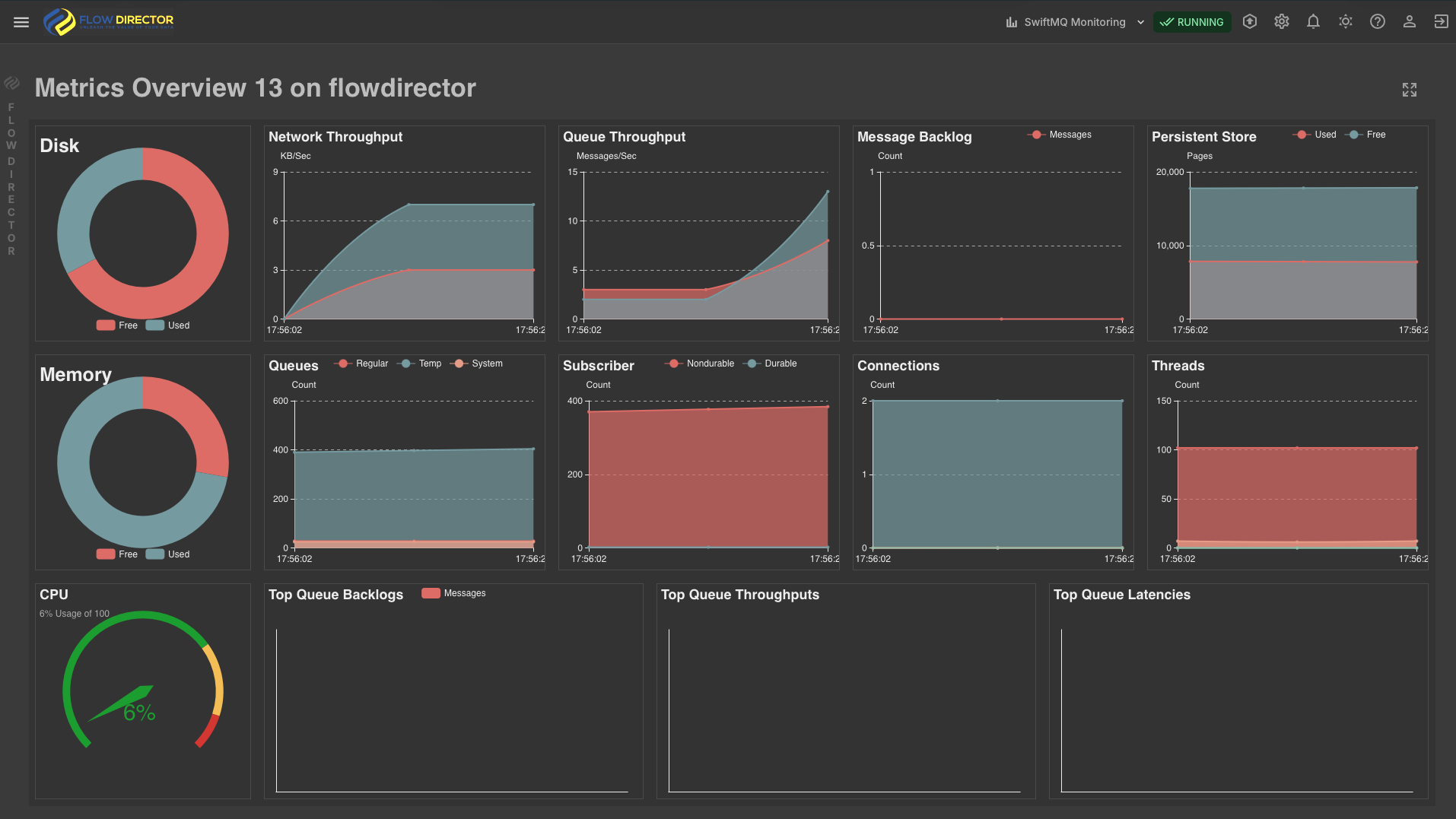Switch theme with the sun brightness icon
The width and height of the screenshot is (1456, 819).
click(x=1345, y=22)
